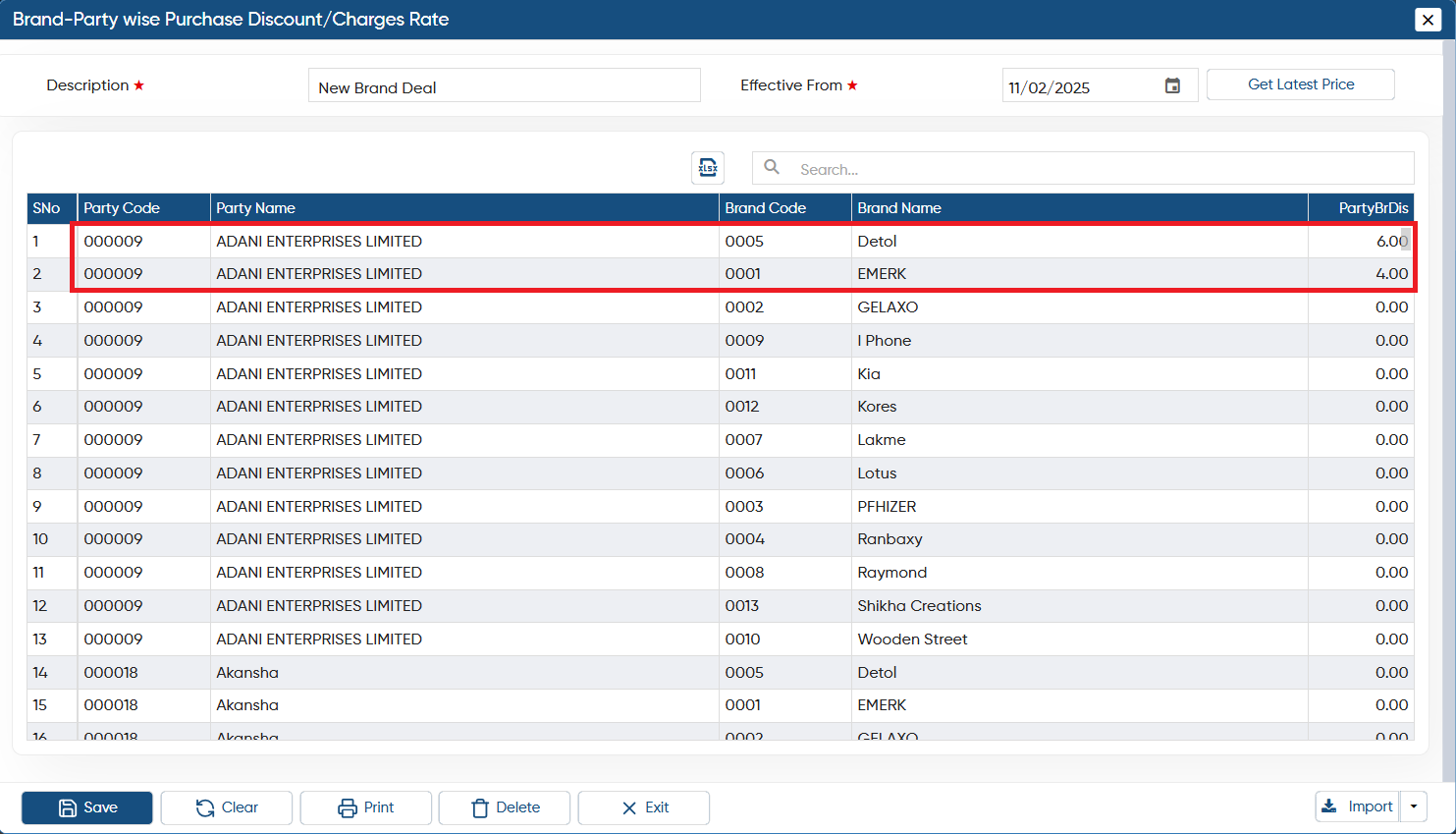Exit the discount rate screen

644,807
